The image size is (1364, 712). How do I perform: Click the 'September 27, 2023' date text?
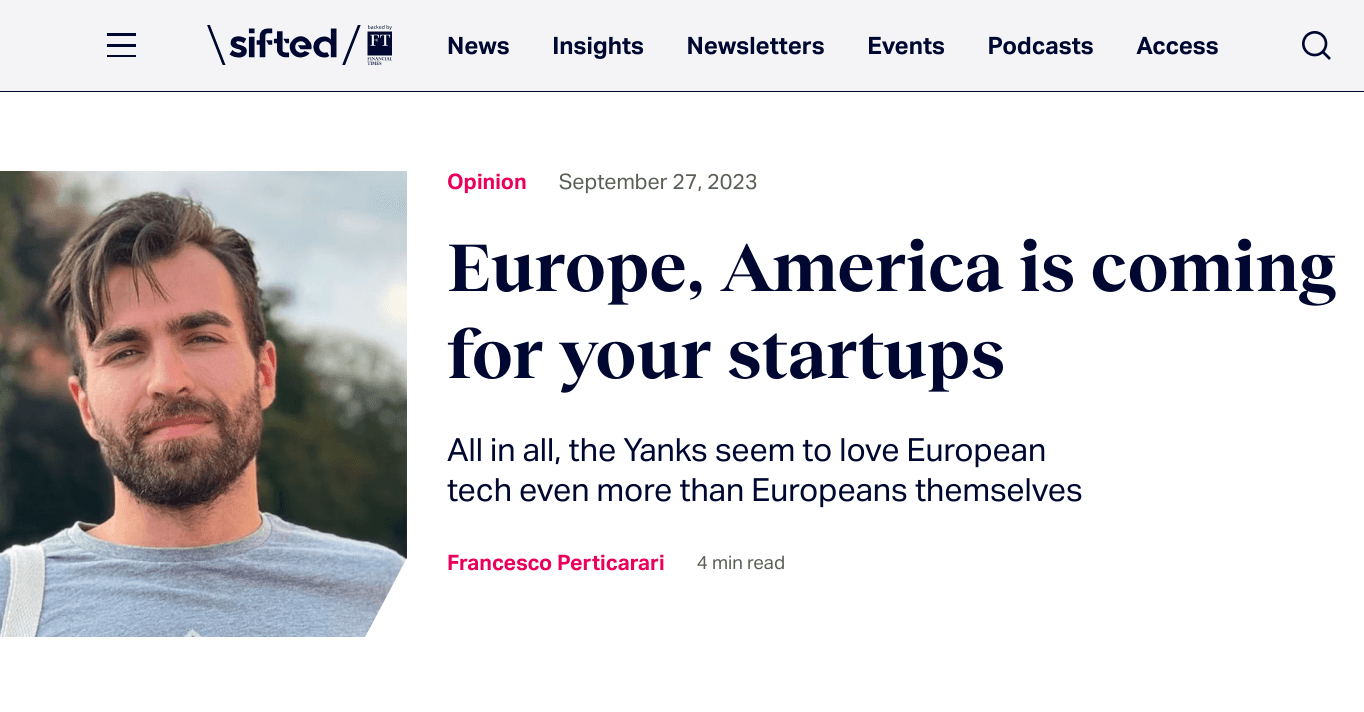[657, 182]
